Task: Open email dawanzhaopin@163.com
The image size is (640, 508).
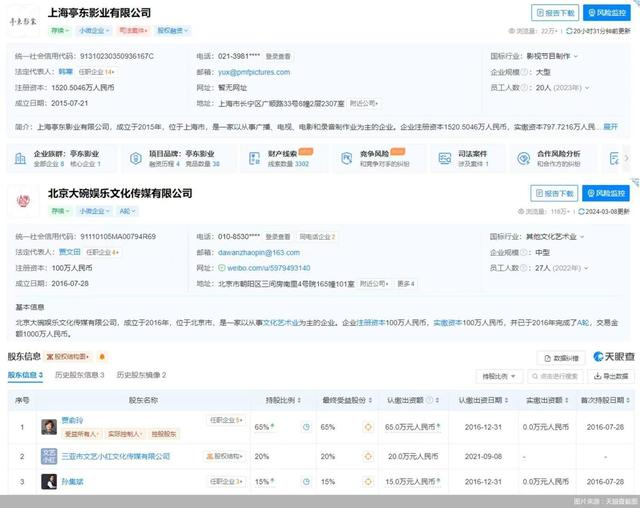Action: click(x=259, y=253)
